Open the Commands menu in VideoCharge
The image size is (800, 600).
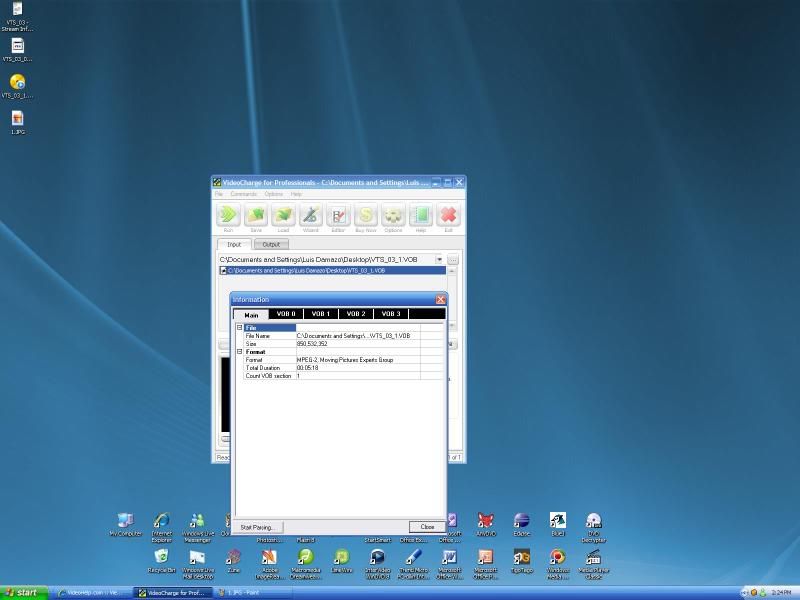[x=243, y=194]
